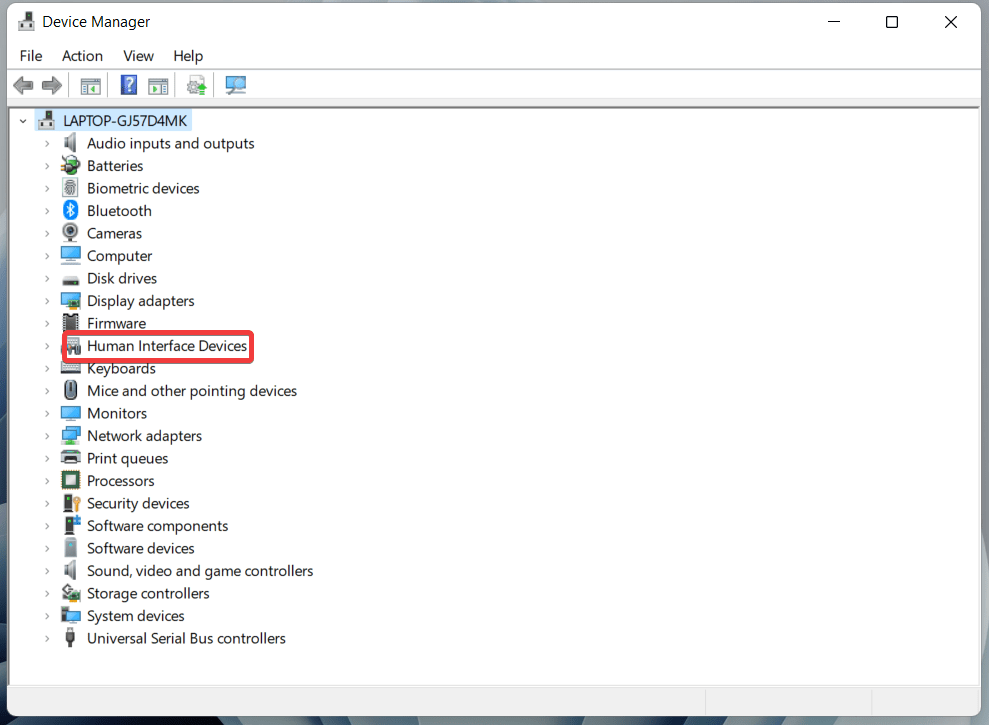Open the File menu
Image resolution: width=989 pixels, height=725 pixels.
pyautogui.click(x=31, y=56)
